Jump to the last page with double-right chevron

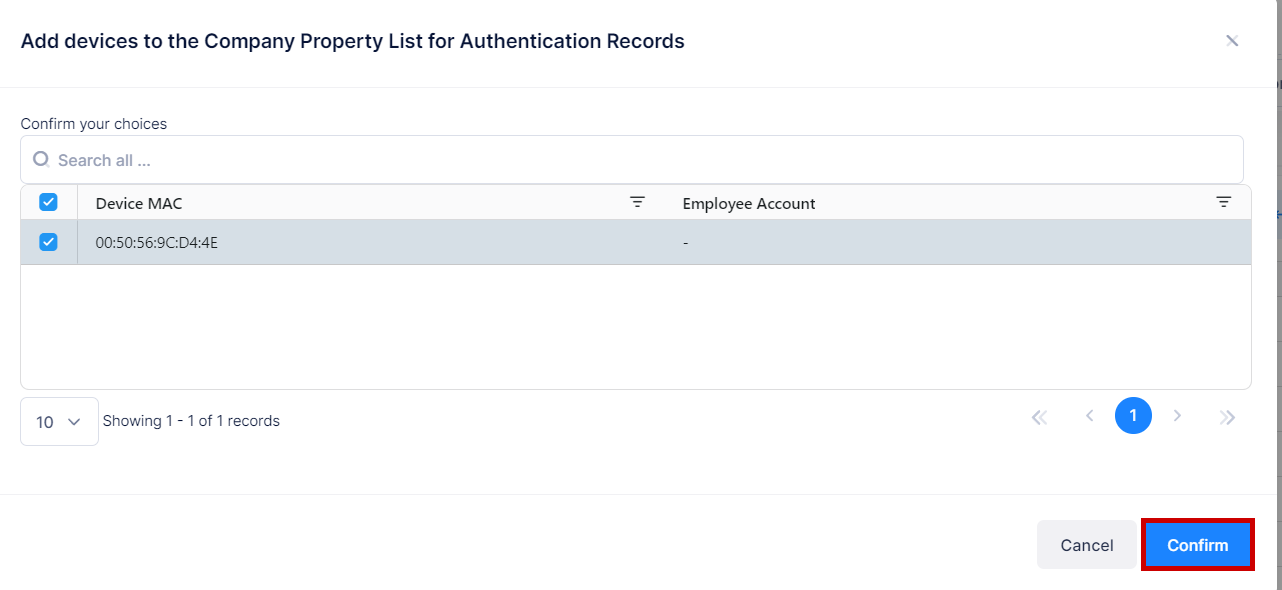(1227, 415)
